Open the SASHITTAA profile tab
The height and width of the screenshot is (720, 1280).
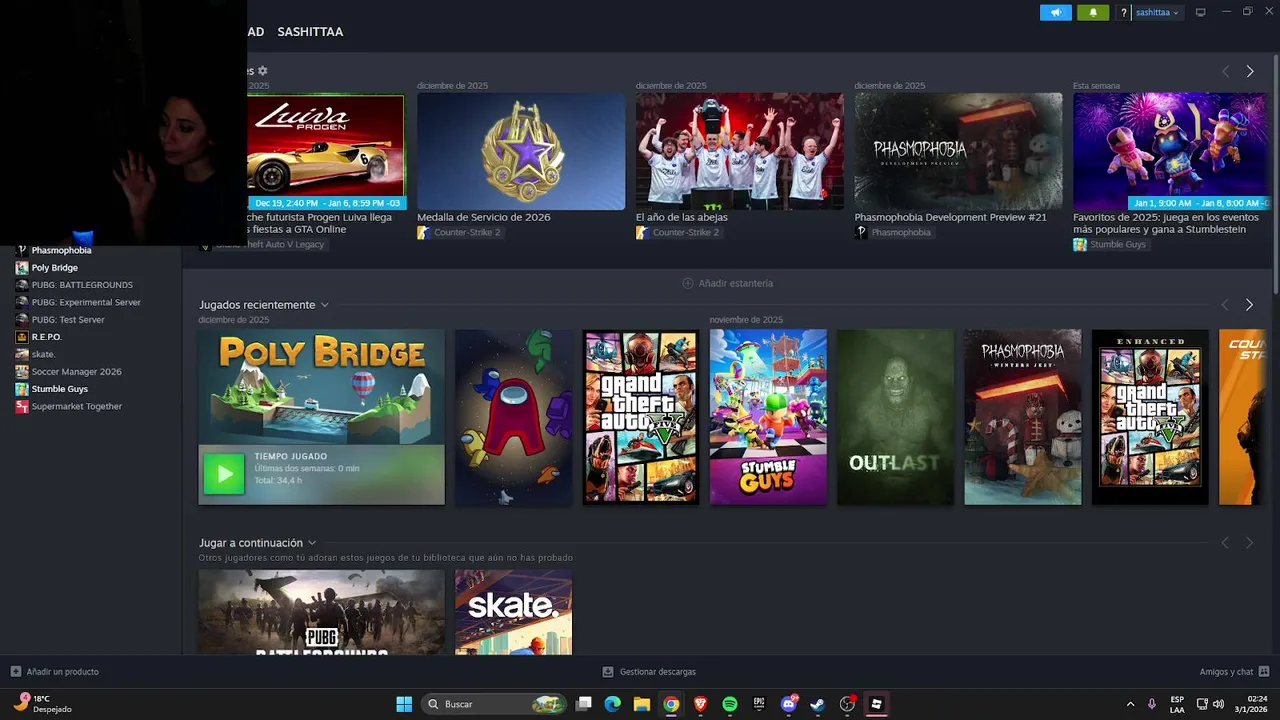click(310, 32)
